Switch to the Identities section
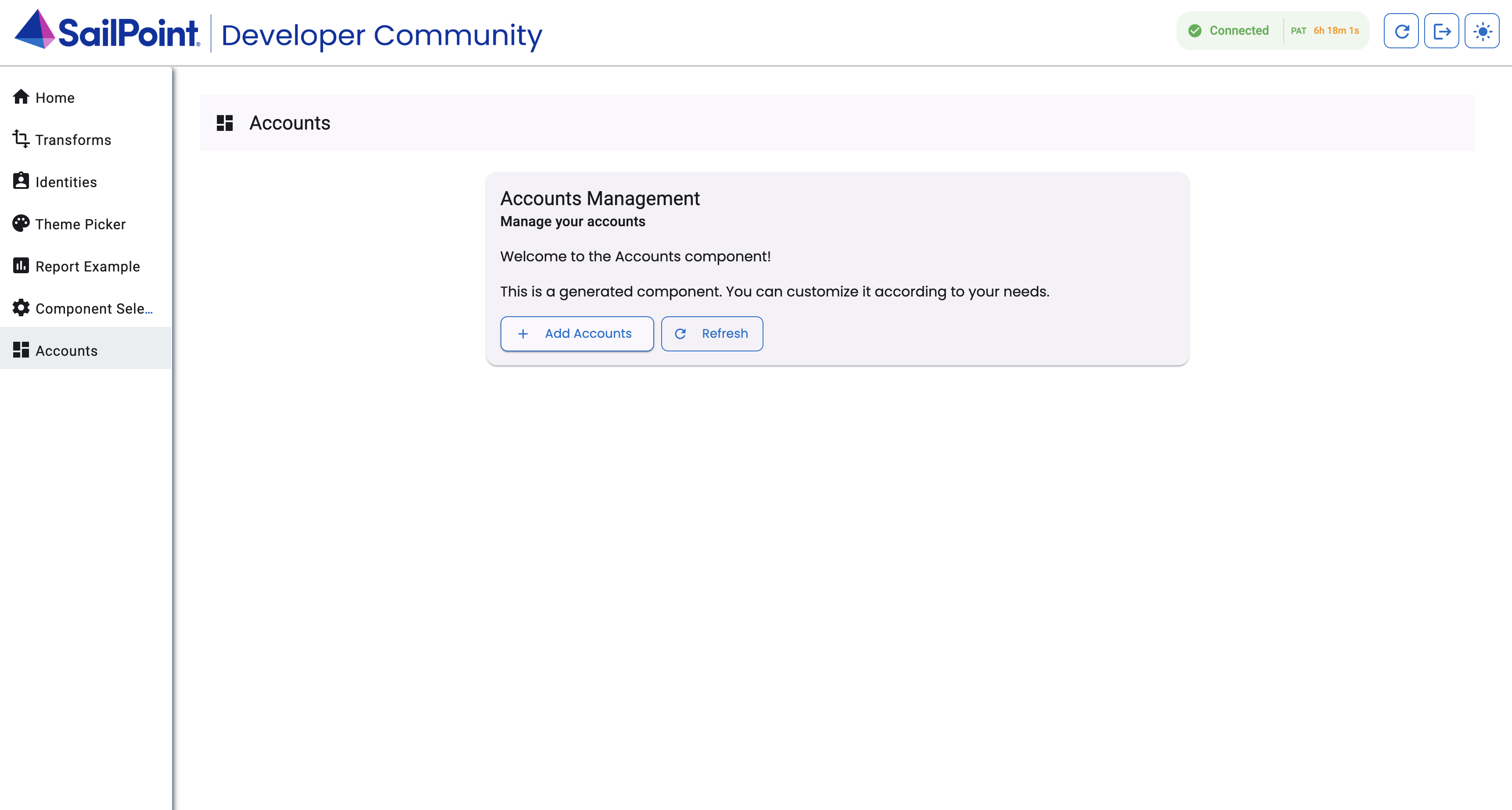The image size is (1512, 810). point(66,181)
